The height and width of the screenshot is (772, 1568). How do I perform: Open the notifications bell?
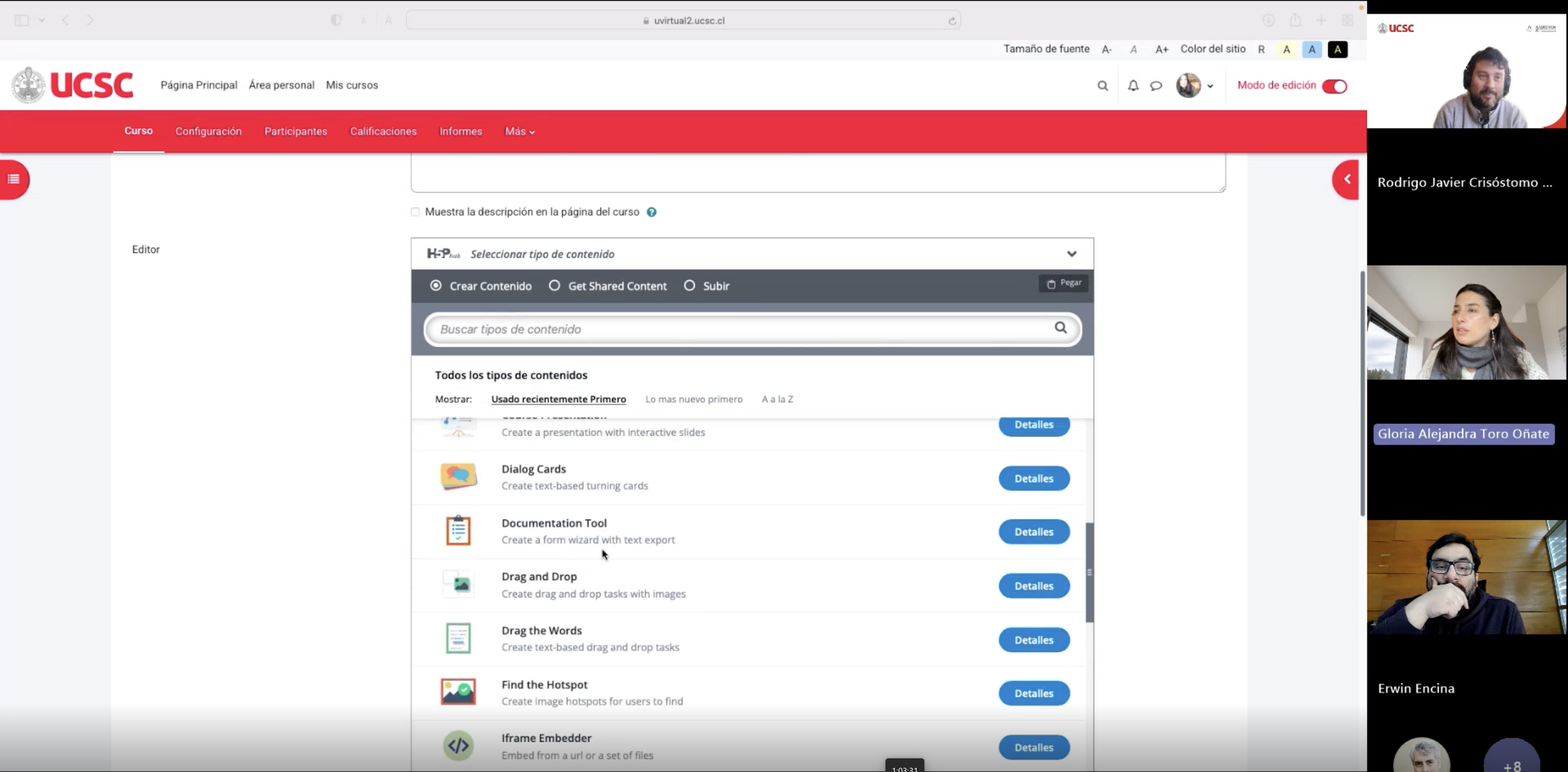click(x=1133, y=86)
